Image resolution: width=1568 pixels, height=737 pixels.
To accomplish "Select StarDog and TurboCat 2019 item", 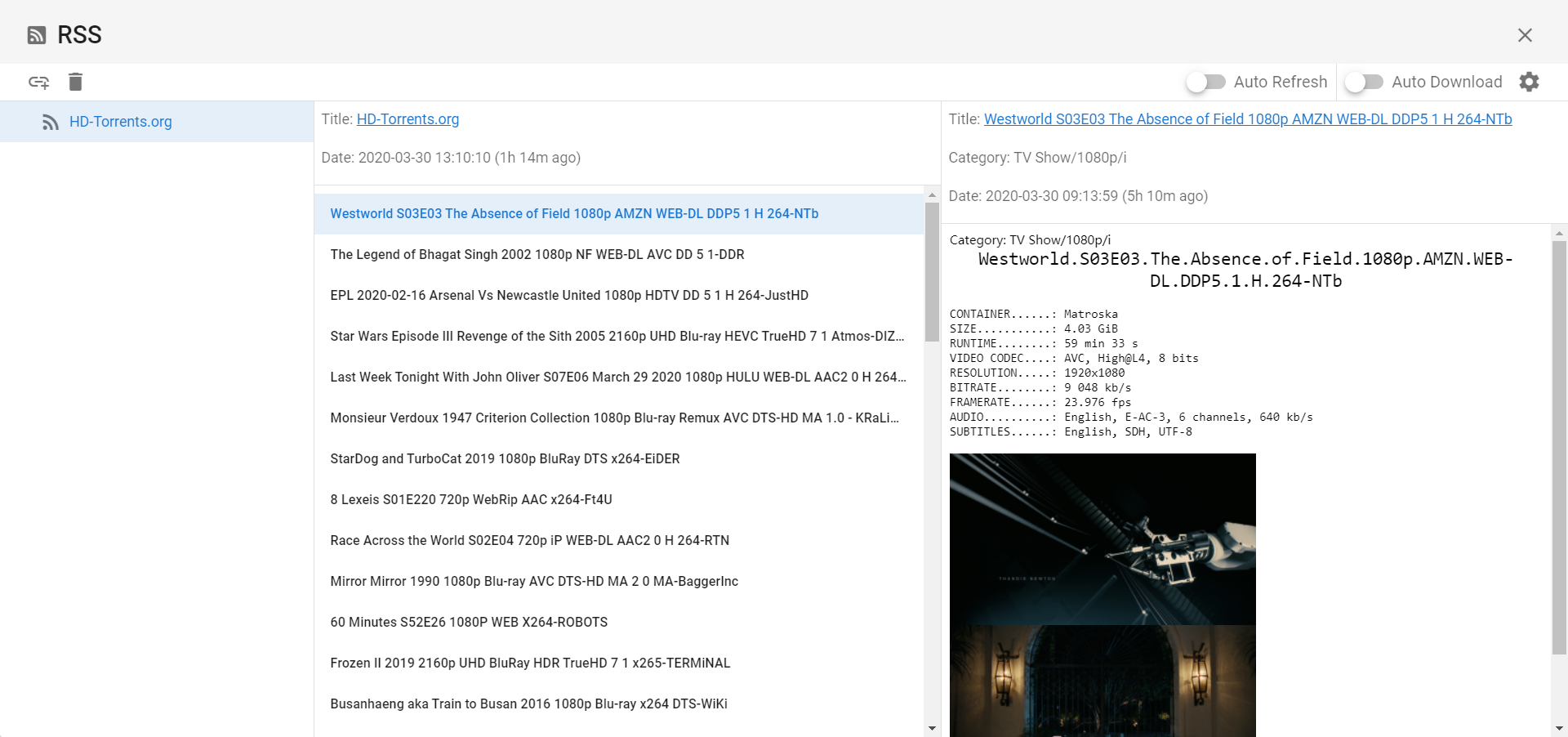I will click(x=619, y=459).
